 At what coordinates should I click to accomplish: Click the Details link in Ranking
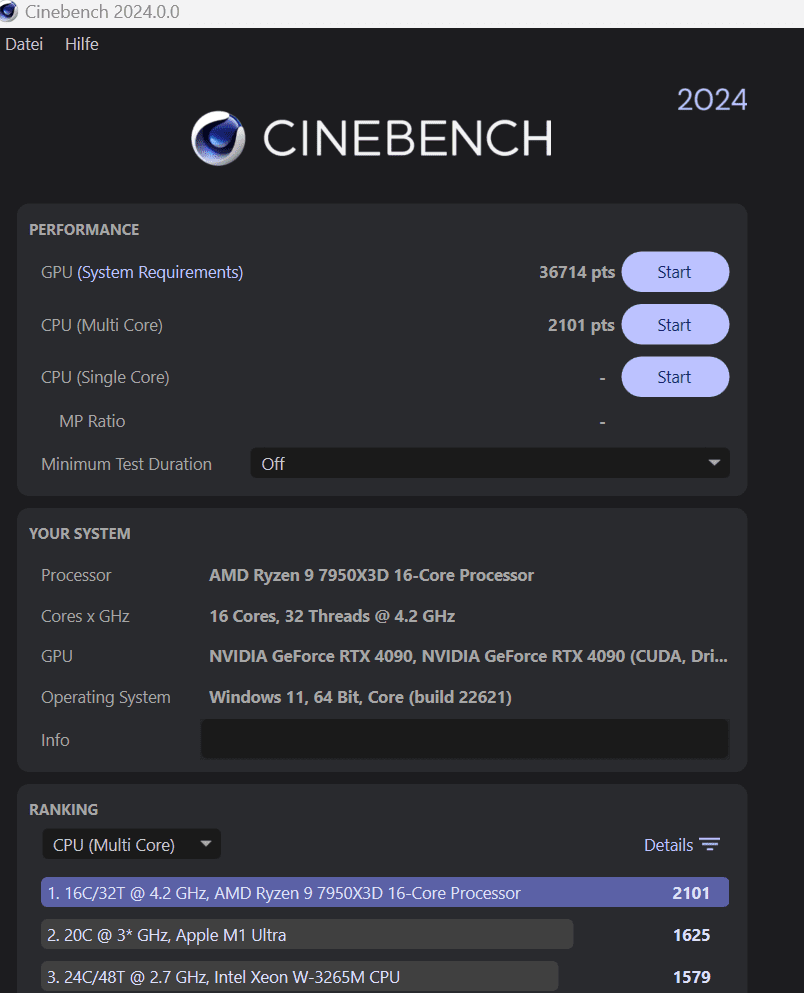pos(668,845)
